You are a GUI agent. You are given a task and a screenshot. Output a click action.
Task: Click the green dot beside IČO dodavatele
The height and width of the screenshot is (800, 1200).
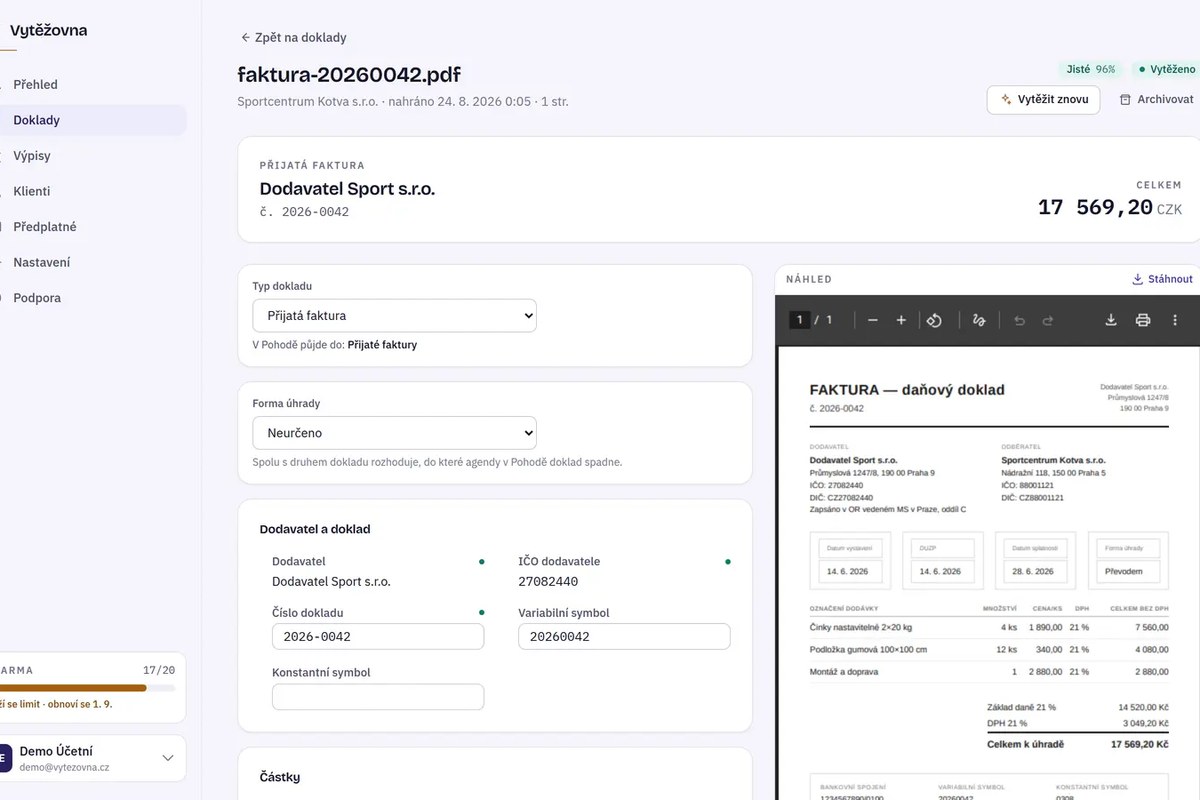point(728,562)
